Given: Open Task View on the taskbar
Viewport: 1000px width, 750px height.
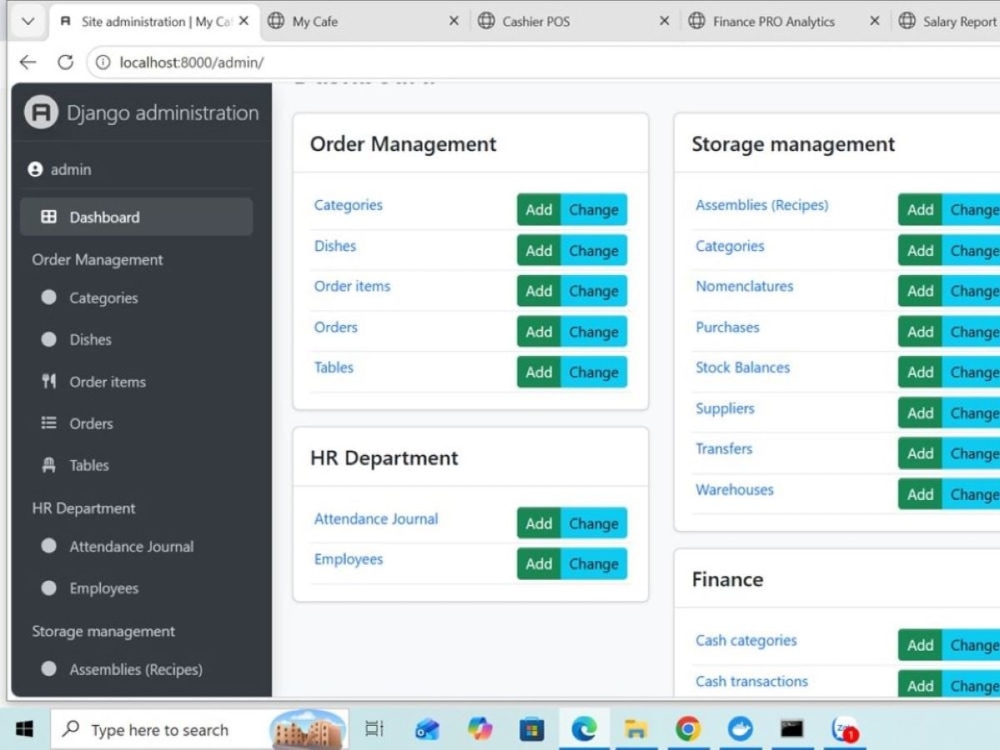Looking at the screenshot, I should (374, 729).
